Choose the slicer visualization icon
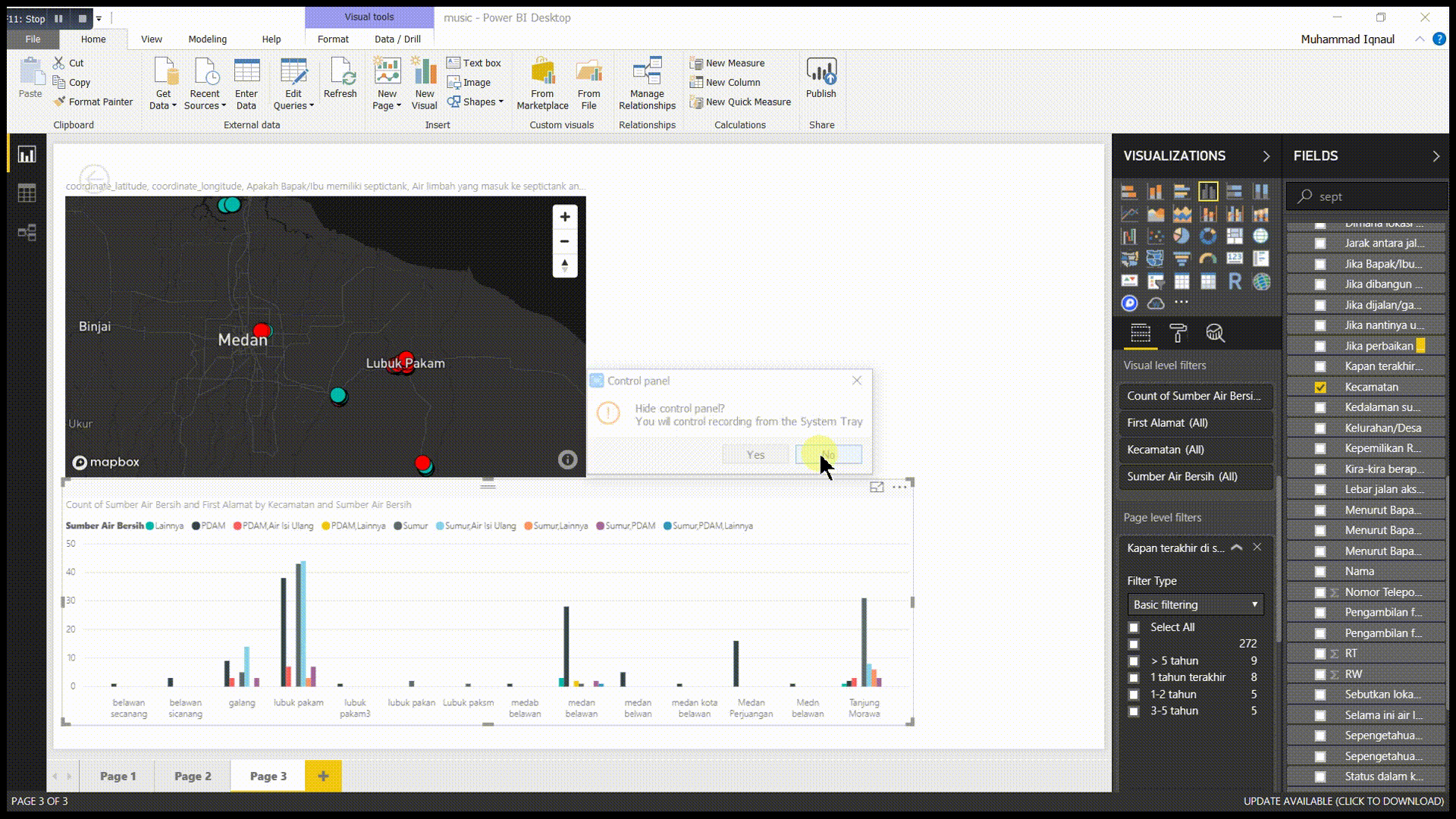This screenshot has width=1456, height=819. pyautogui.click(x=1156, y=281)
